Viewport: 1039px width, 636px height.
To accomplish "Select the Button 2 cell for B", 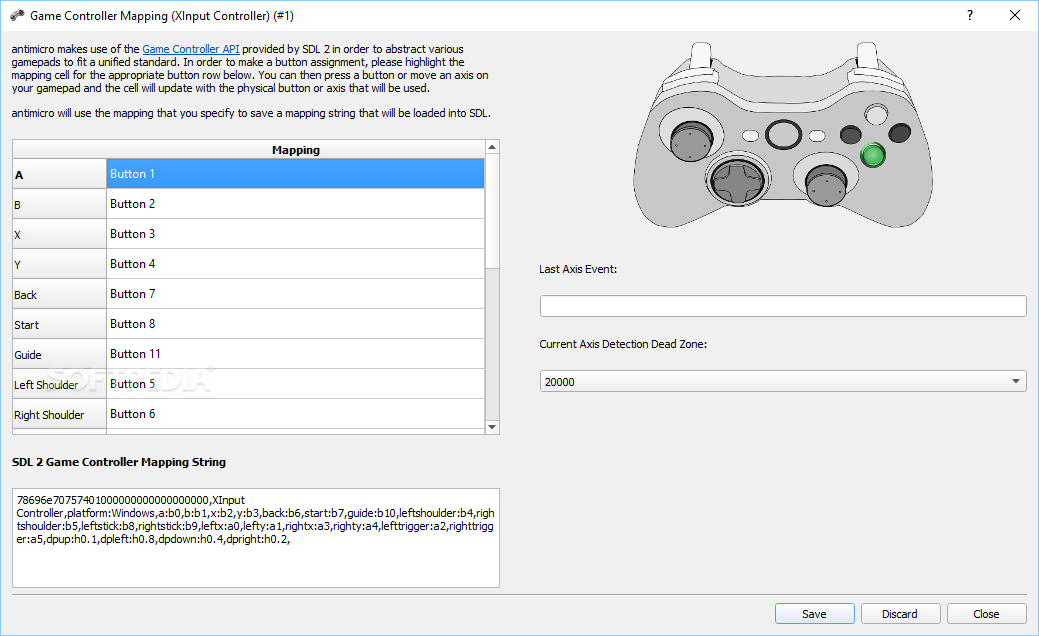I will pyautogui.click(x=296, y=204).
